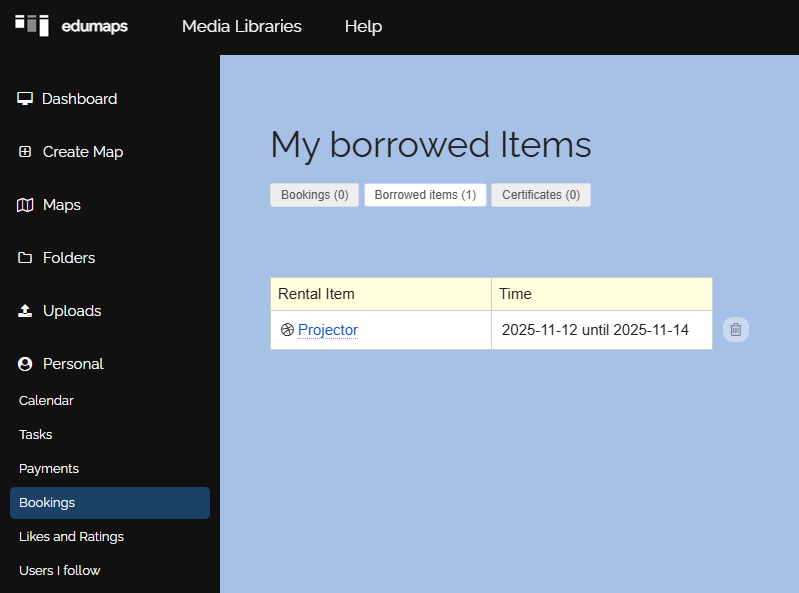
Task: Click the edumaps logo icon
Action: click(32, 25)
